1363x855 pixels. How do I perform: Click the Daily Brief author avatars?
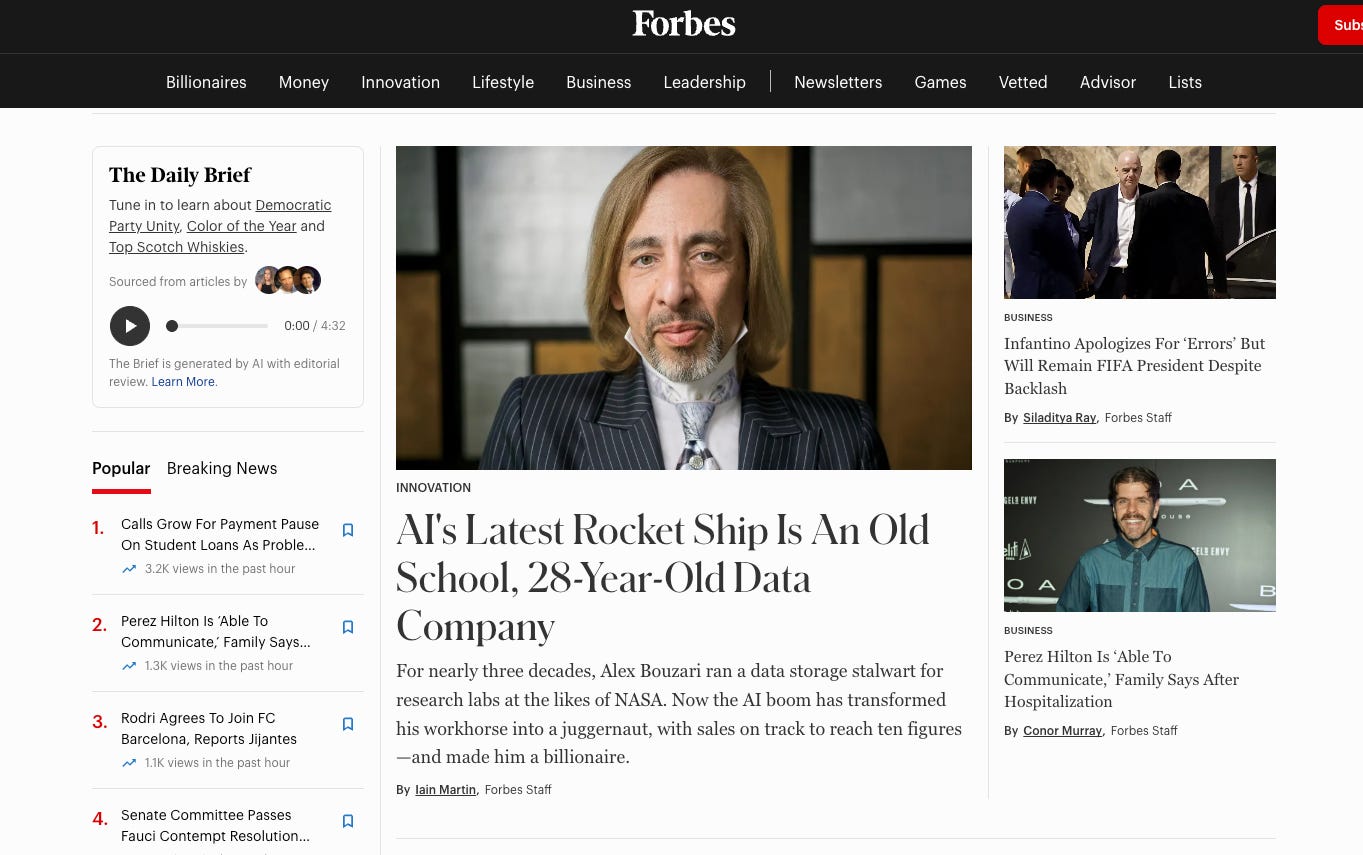(288, 280)
